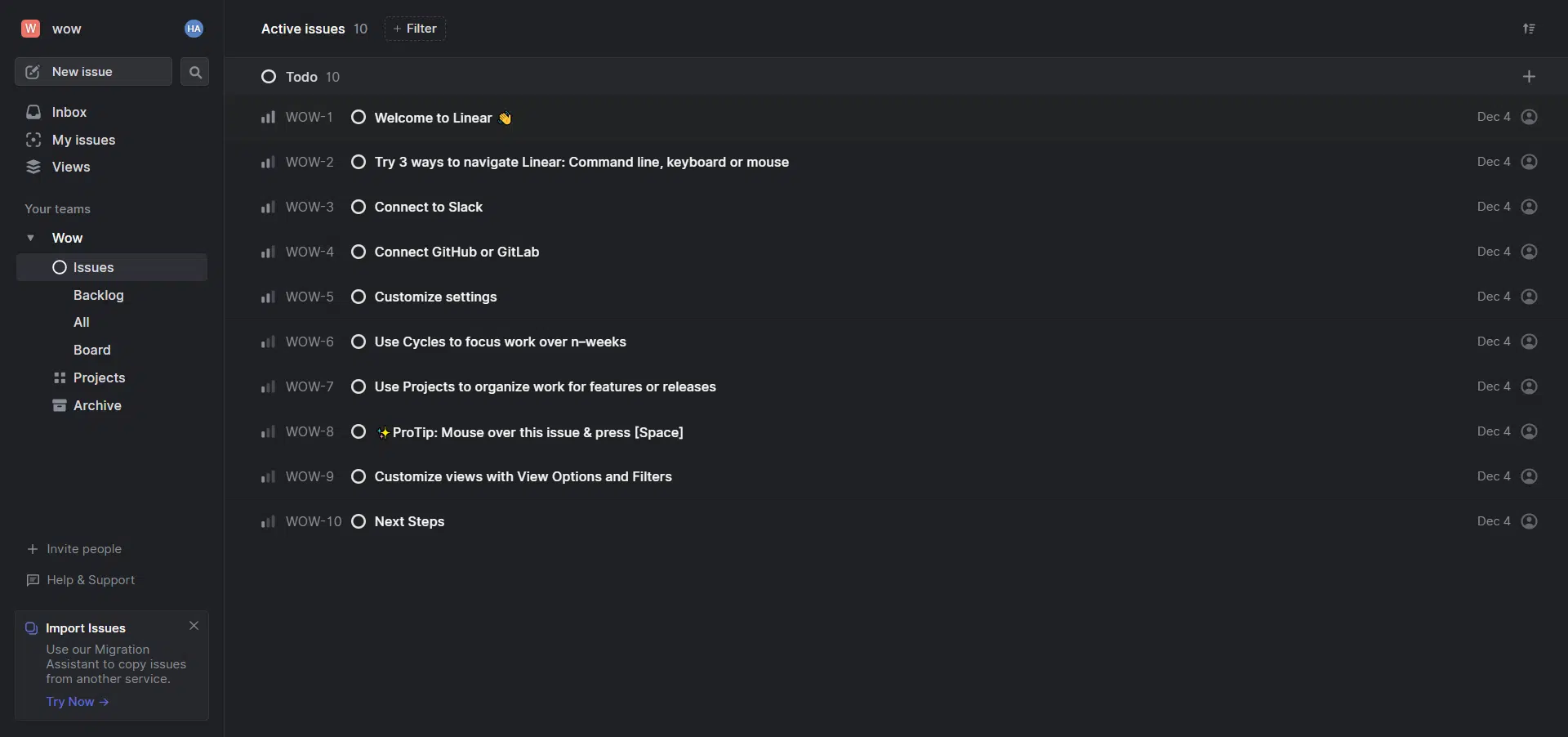The height and width of the screenshot is (737, 1568).
Task: Open view options icon at top right
Action: [x=1529, y=29]
